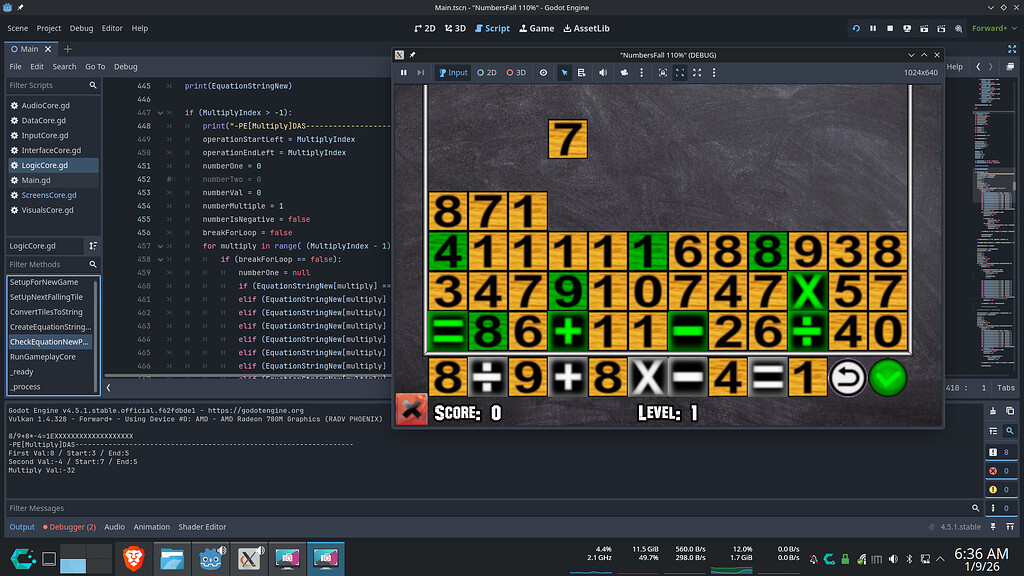
Task: Restart the project with the reload icon
Action: coord(856,28)
